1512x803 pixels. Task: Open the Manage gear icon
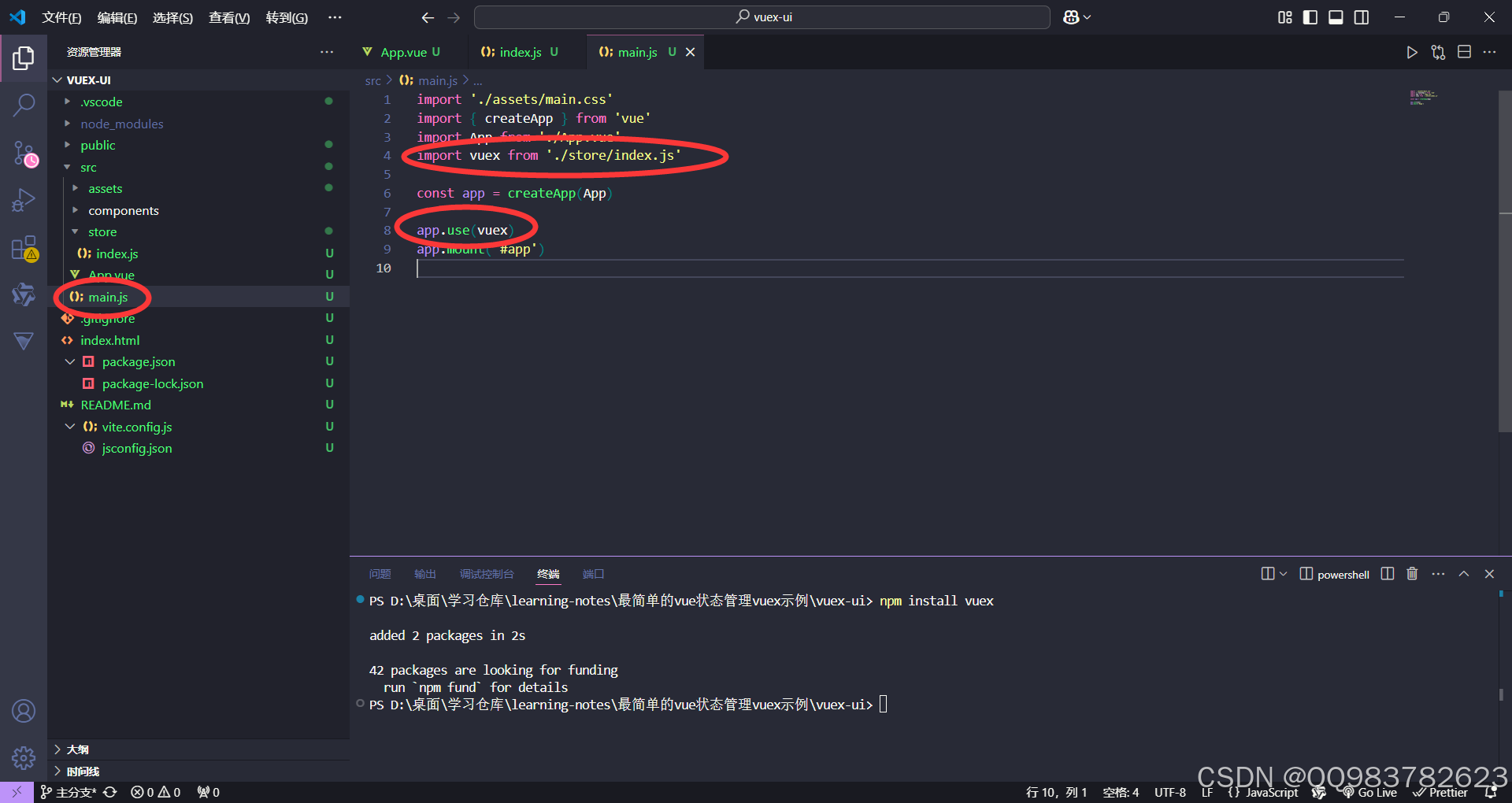pos(24,757)
